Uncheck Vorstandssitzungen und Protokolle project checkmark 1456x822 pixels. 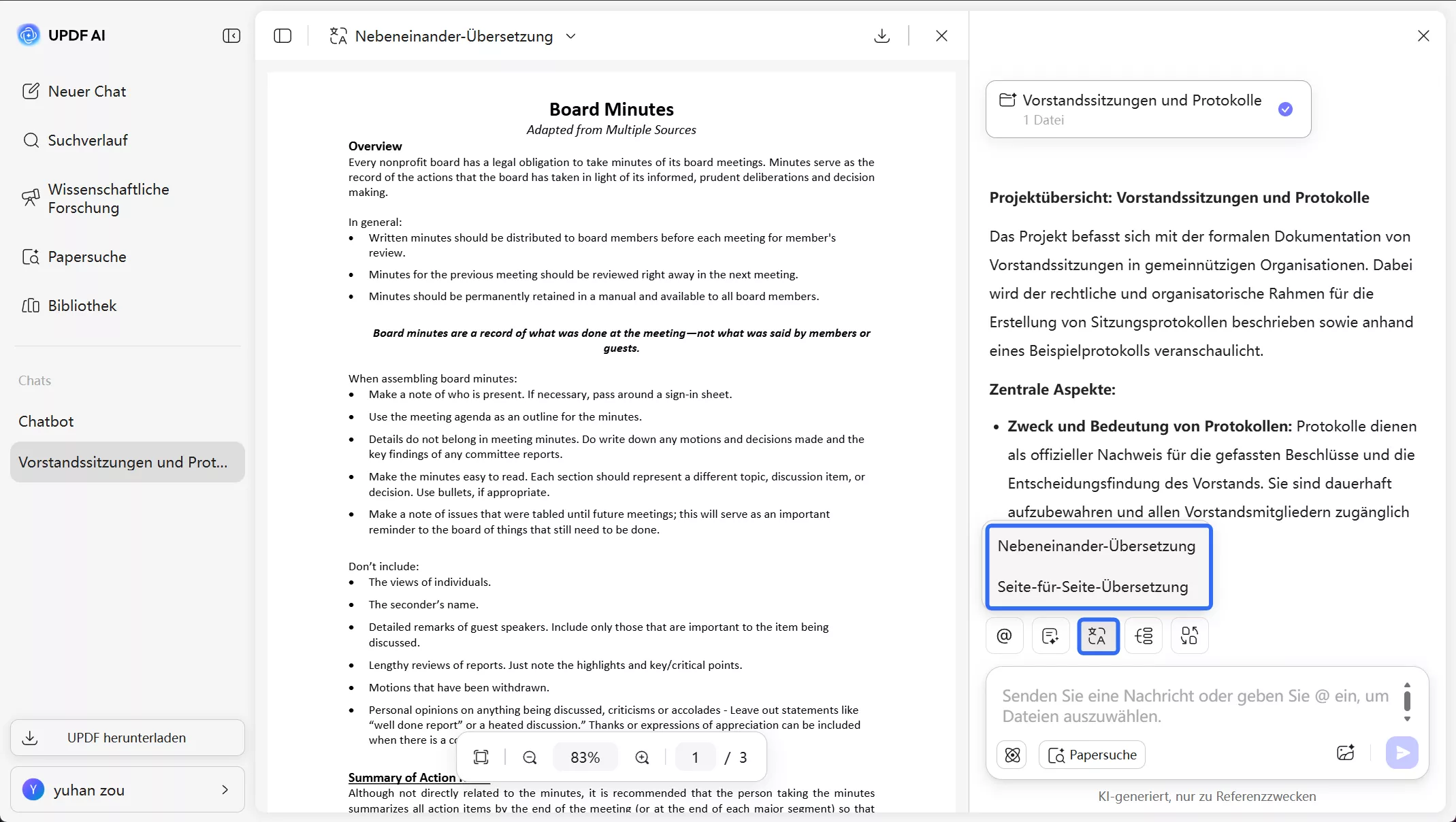(x=1285, y=109)
